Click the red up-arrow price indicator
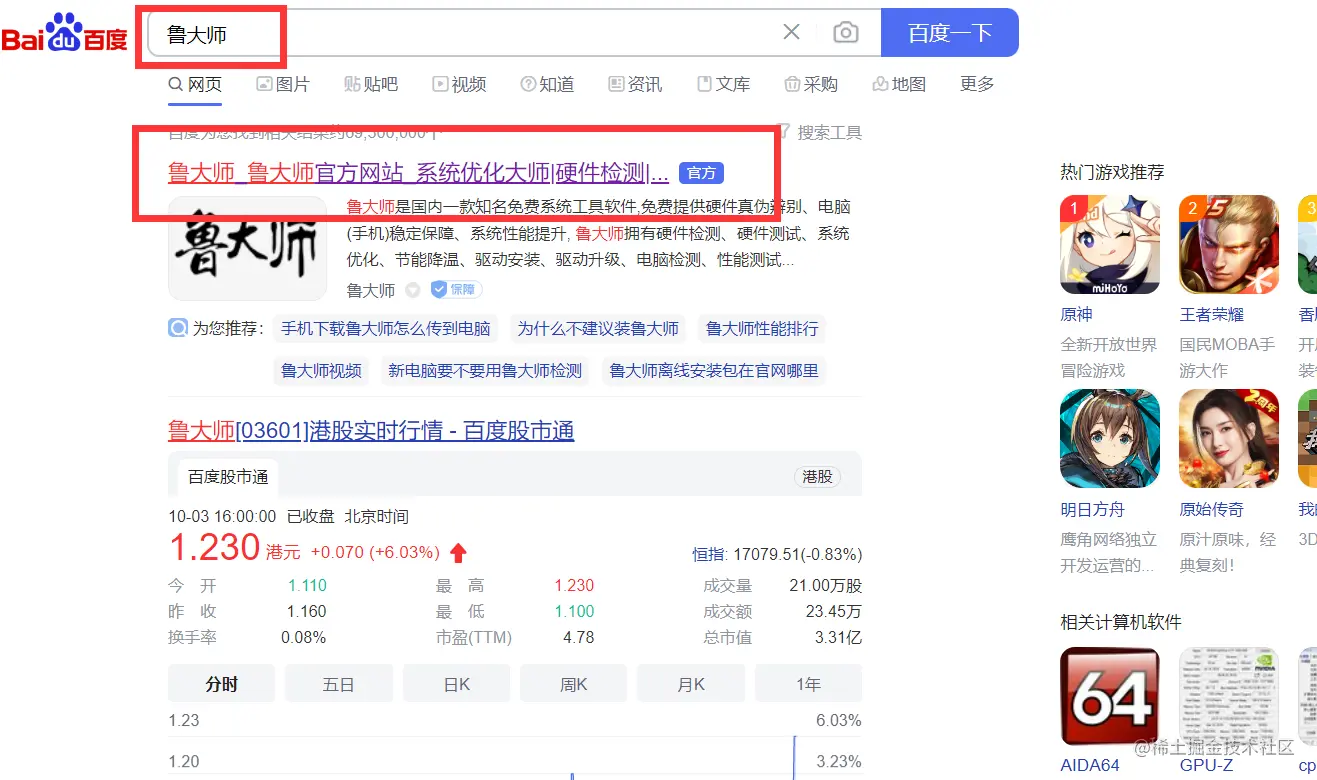Screen dimensions: 1317x780 [458, 553]
